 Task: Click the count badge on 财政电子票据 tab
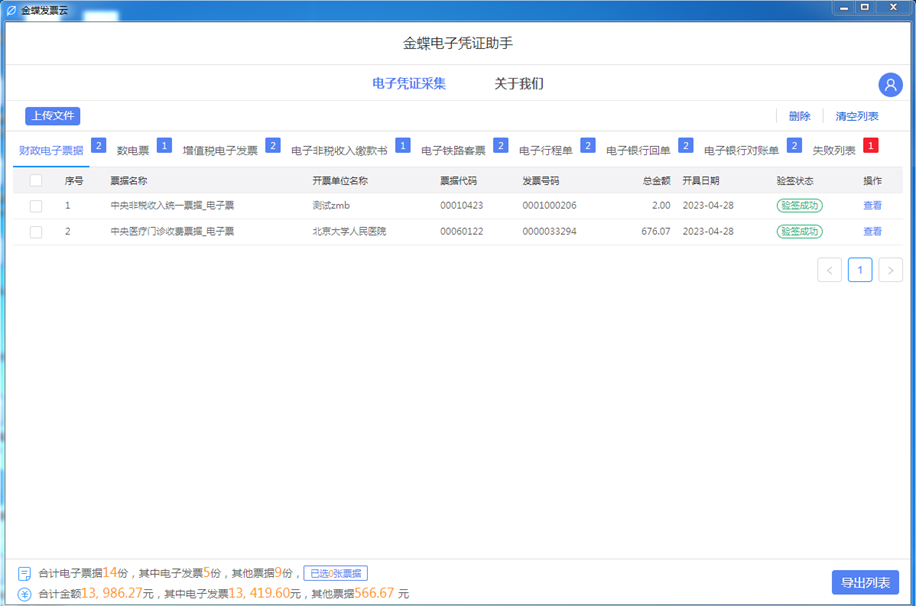[x=99, y=146]
